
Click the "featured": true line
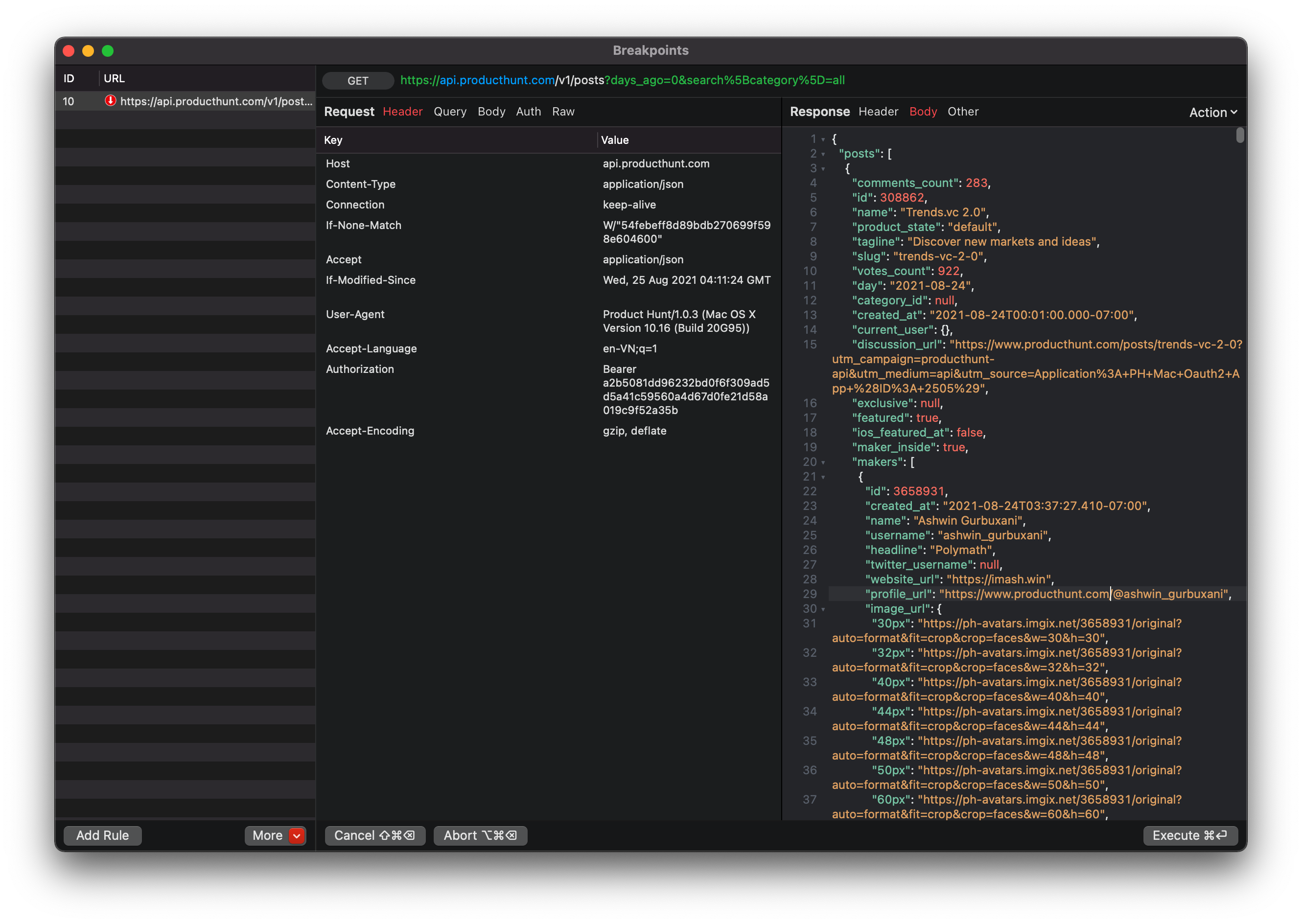tap(896, 418)
